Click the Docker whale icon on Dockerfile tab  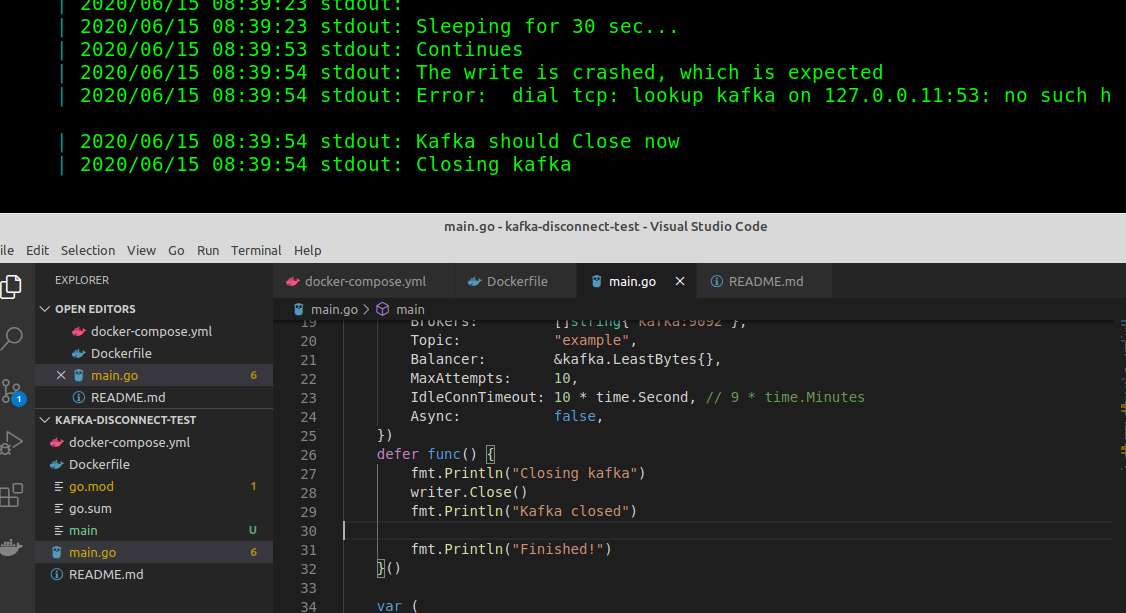click(x=474, y=281)
